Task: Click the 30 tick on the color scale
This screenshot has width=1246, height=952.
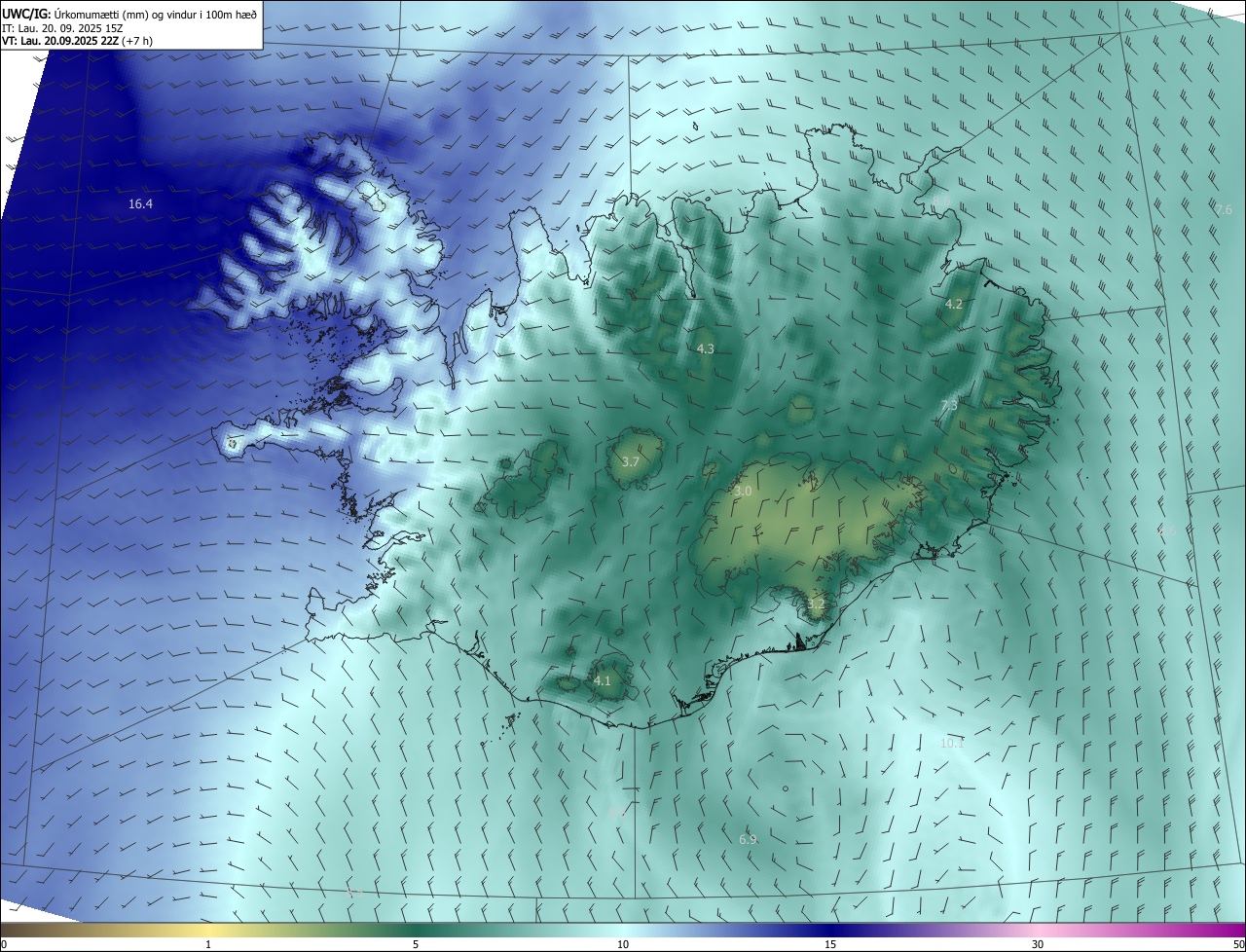Action: 1038,945
